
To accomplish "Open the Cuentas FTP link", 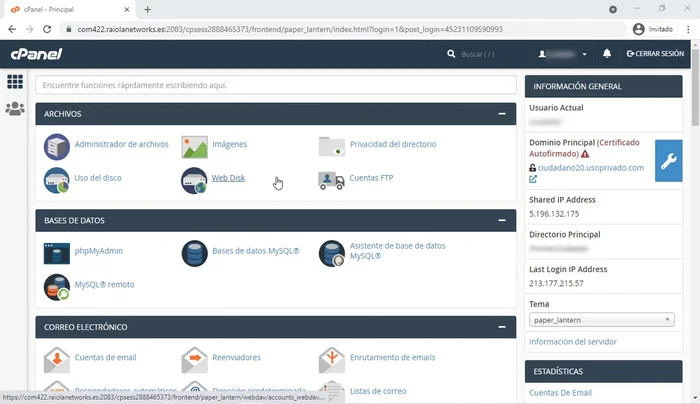I will pyautogui.click(x=371, y=178).
